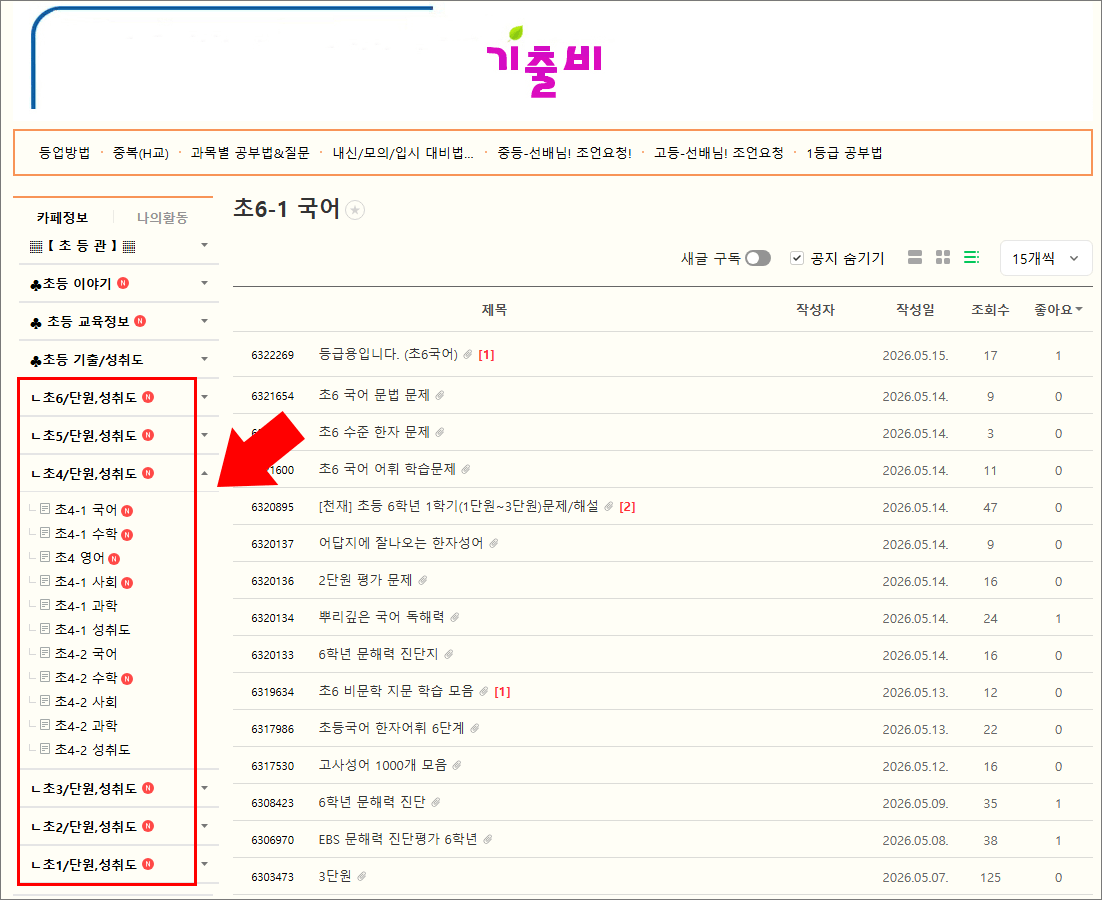Click the board icon before 초4-1 과학
The image size is (1102, 900).
[45, 605]
